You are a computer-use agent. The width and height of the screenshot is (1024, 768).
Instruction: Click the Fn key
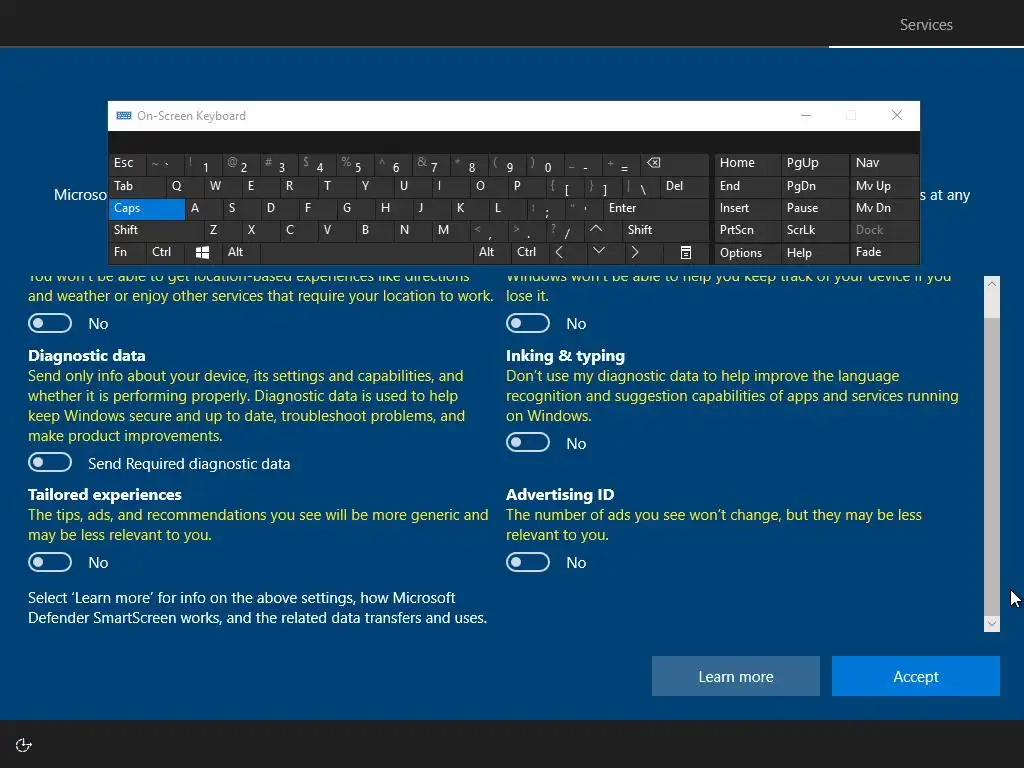click(x=128, y=252)
